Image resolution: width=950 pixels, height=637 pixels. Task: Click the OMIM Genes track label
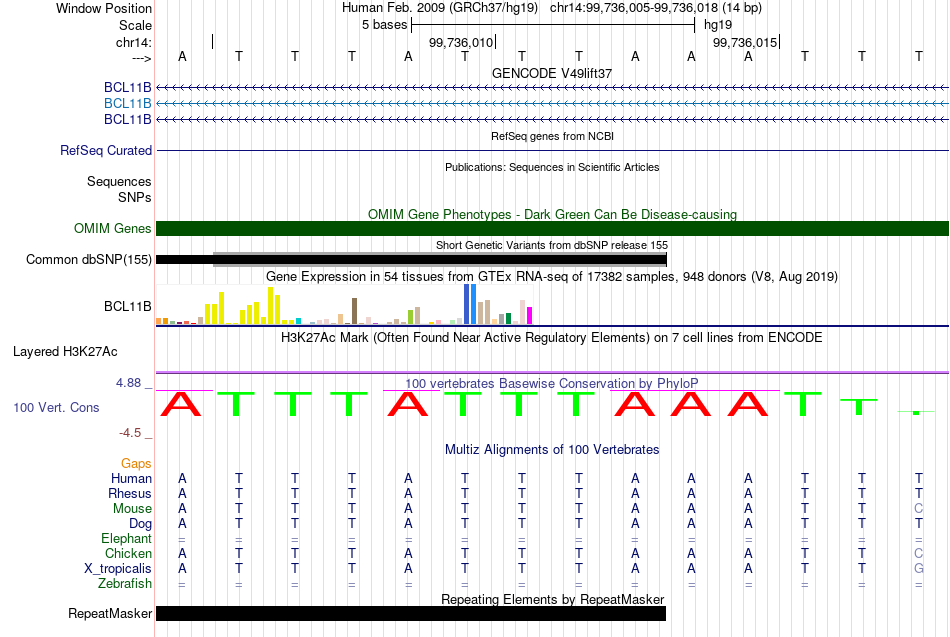pyautogui.click(x=113, y=228)
